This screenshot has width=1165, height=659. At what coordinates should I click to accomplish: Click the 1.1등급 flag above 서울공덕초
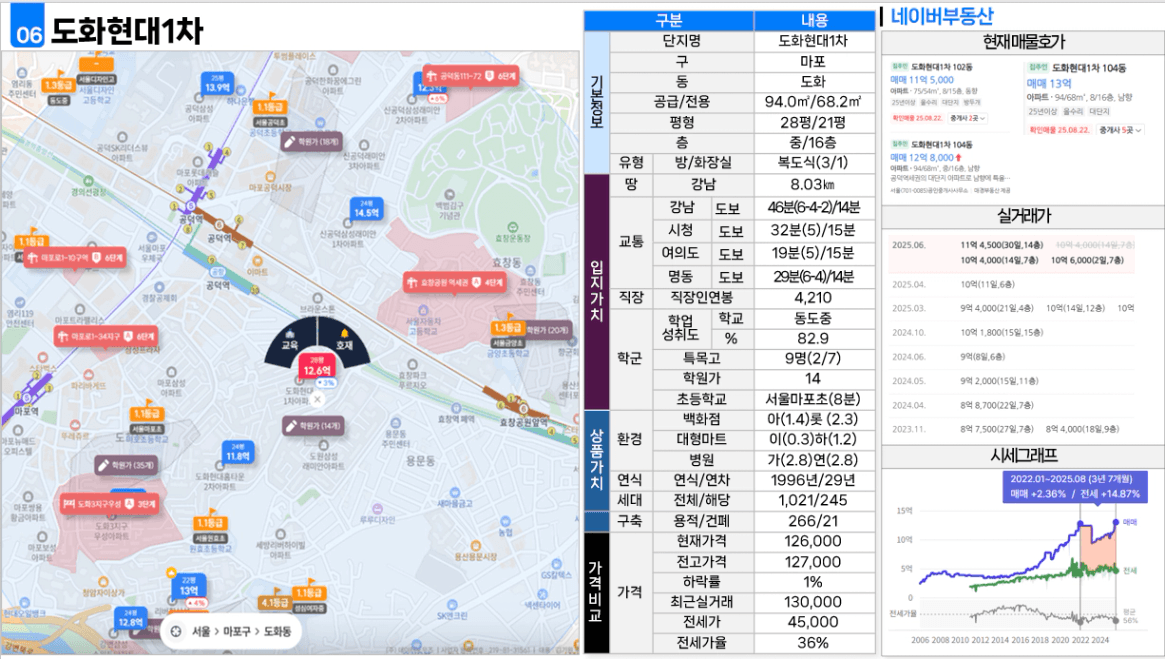point(270,107)
